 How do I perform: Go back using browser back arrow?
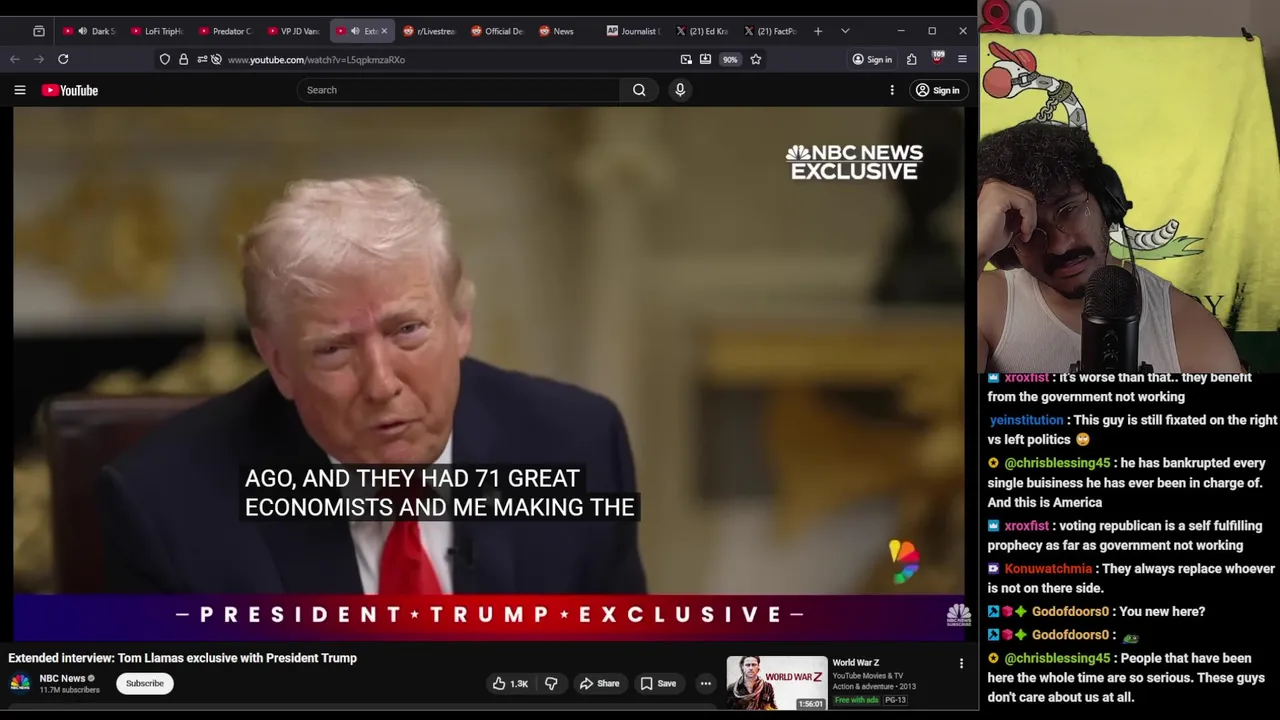click(x=15, y=59)
